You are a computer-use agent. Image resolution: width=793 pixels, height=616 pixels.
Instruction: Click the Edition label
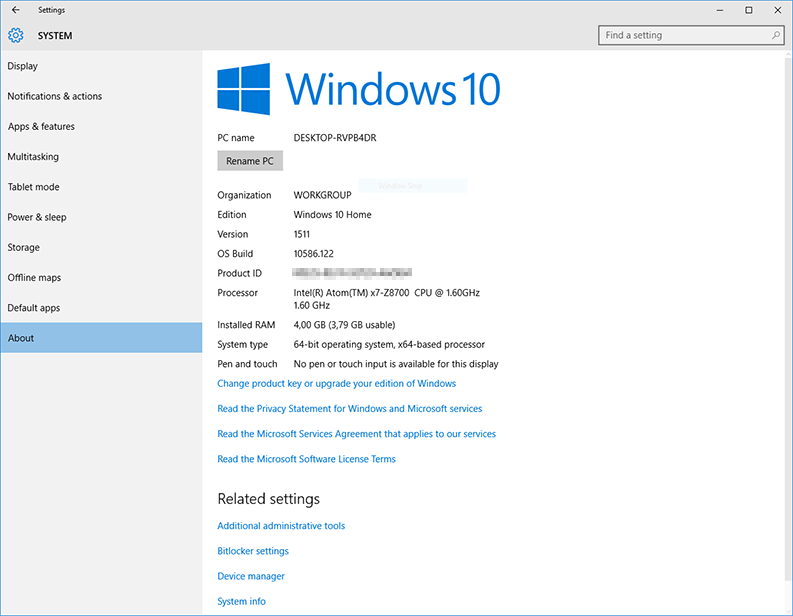click(232, 215)
